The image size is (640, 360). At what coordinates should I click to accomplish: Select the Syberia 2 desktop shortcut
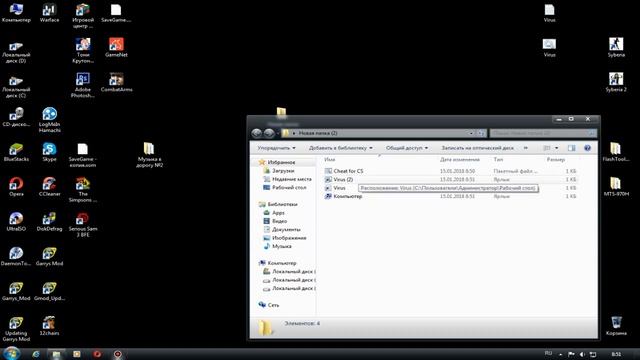click(x=616, y=82)
